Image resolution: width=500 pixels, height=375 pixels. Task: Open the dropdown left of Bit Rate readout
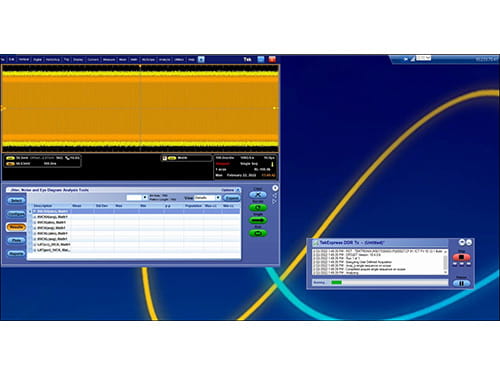(x=145, y=198)
